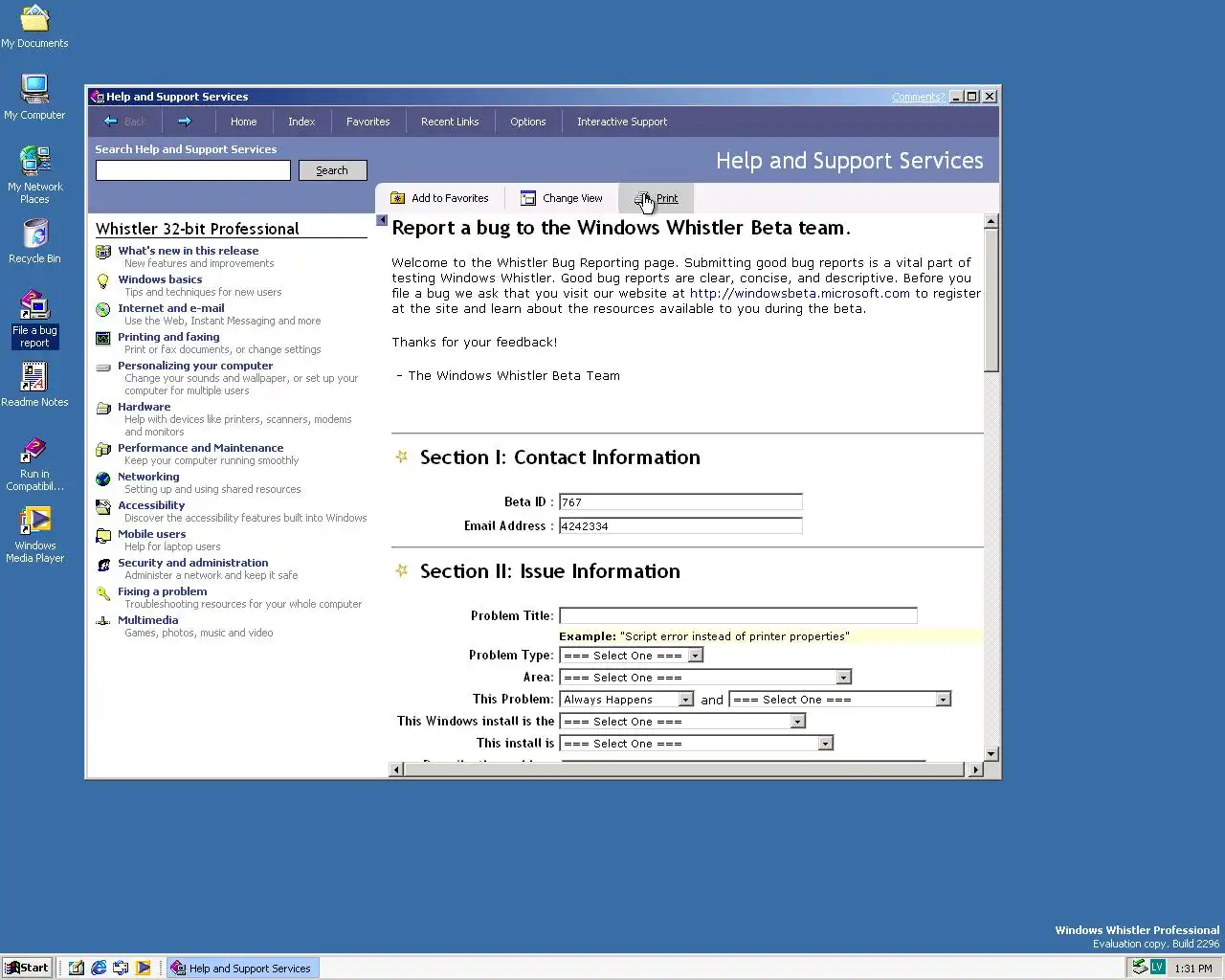Image resolution: width=1225 pixels, height=980 pixels.
Task: Open the Always Happens dropdown
Action: [x=626, y=700]
